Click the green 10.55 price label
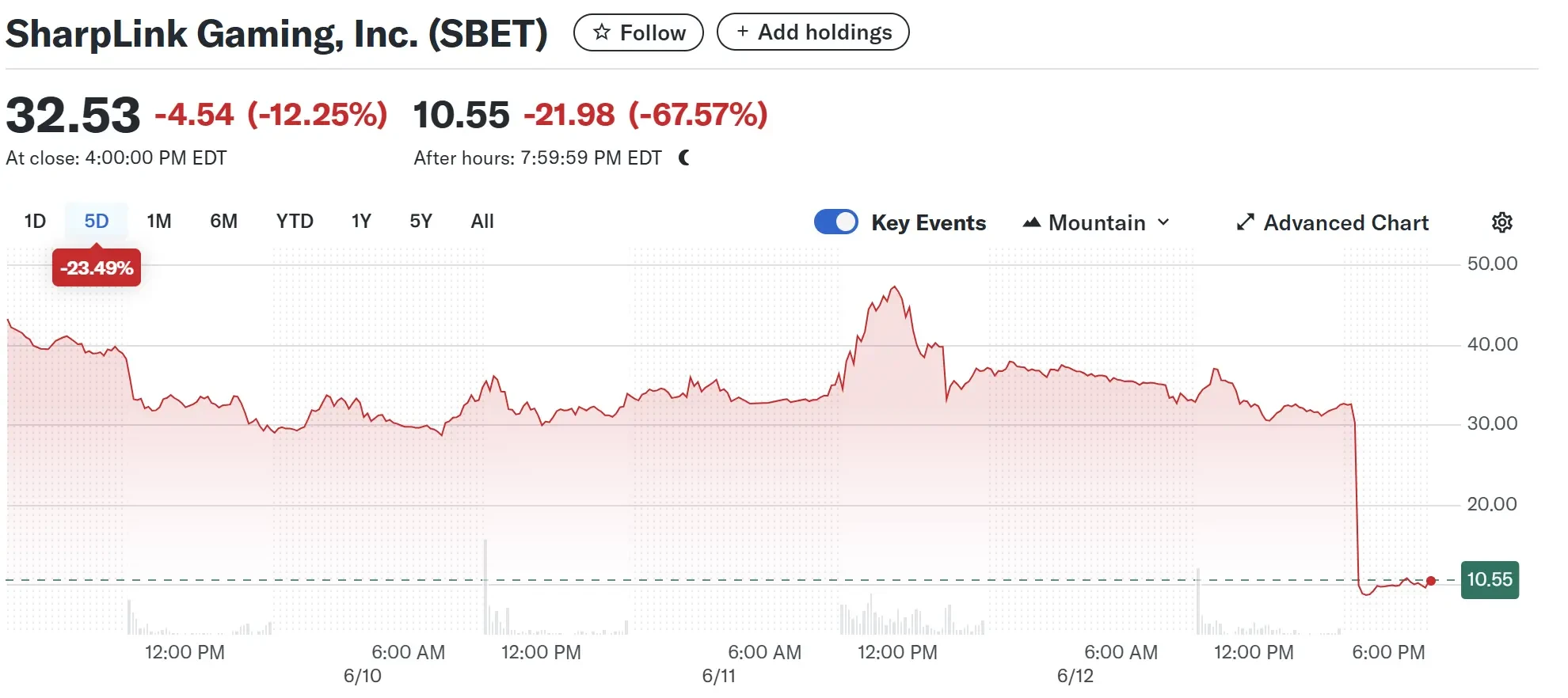The width and height of the screenshot is (1568, 698). point(1489,579)
